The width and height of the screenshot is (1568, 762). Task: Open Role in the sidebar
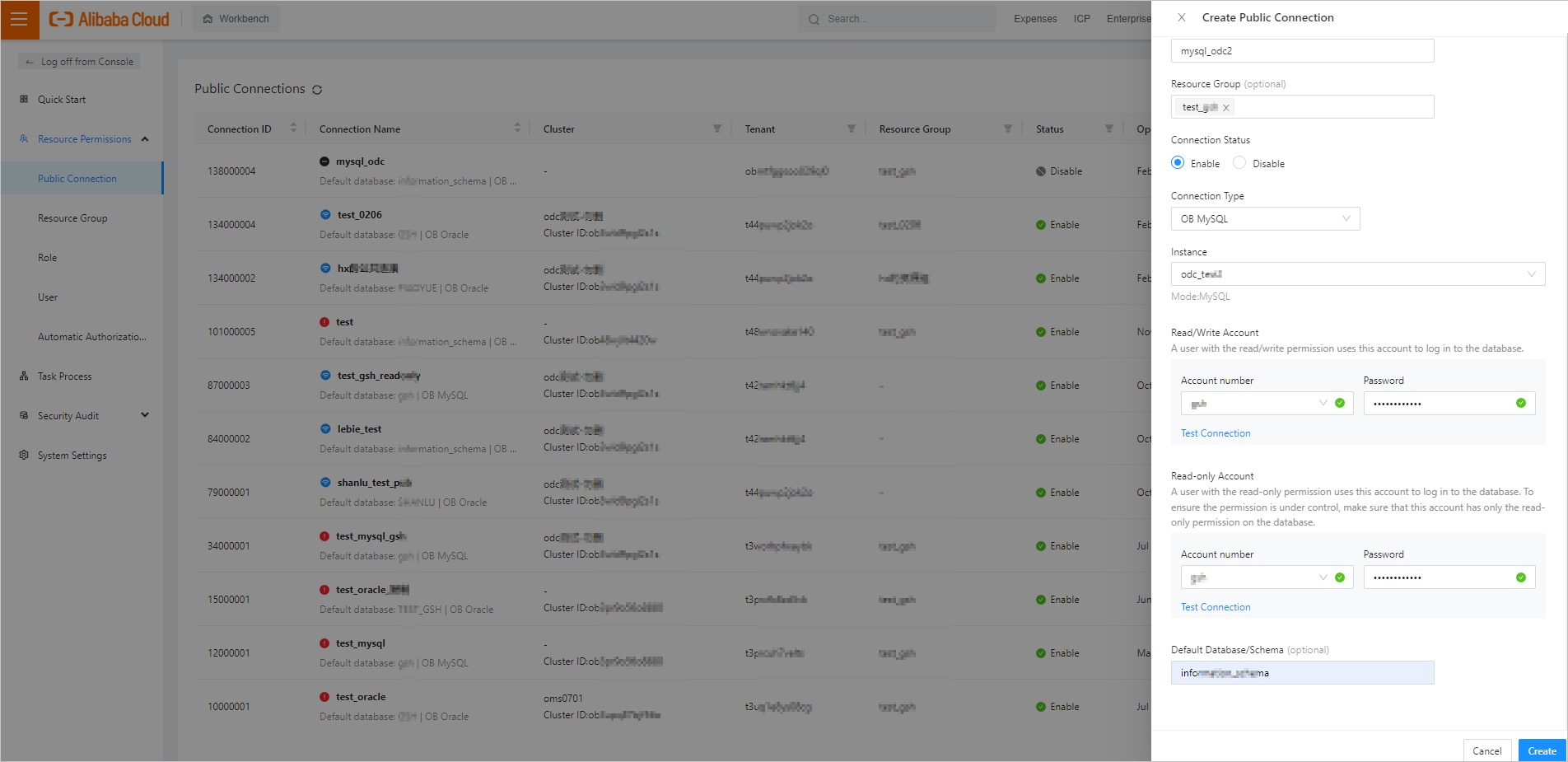48,258
